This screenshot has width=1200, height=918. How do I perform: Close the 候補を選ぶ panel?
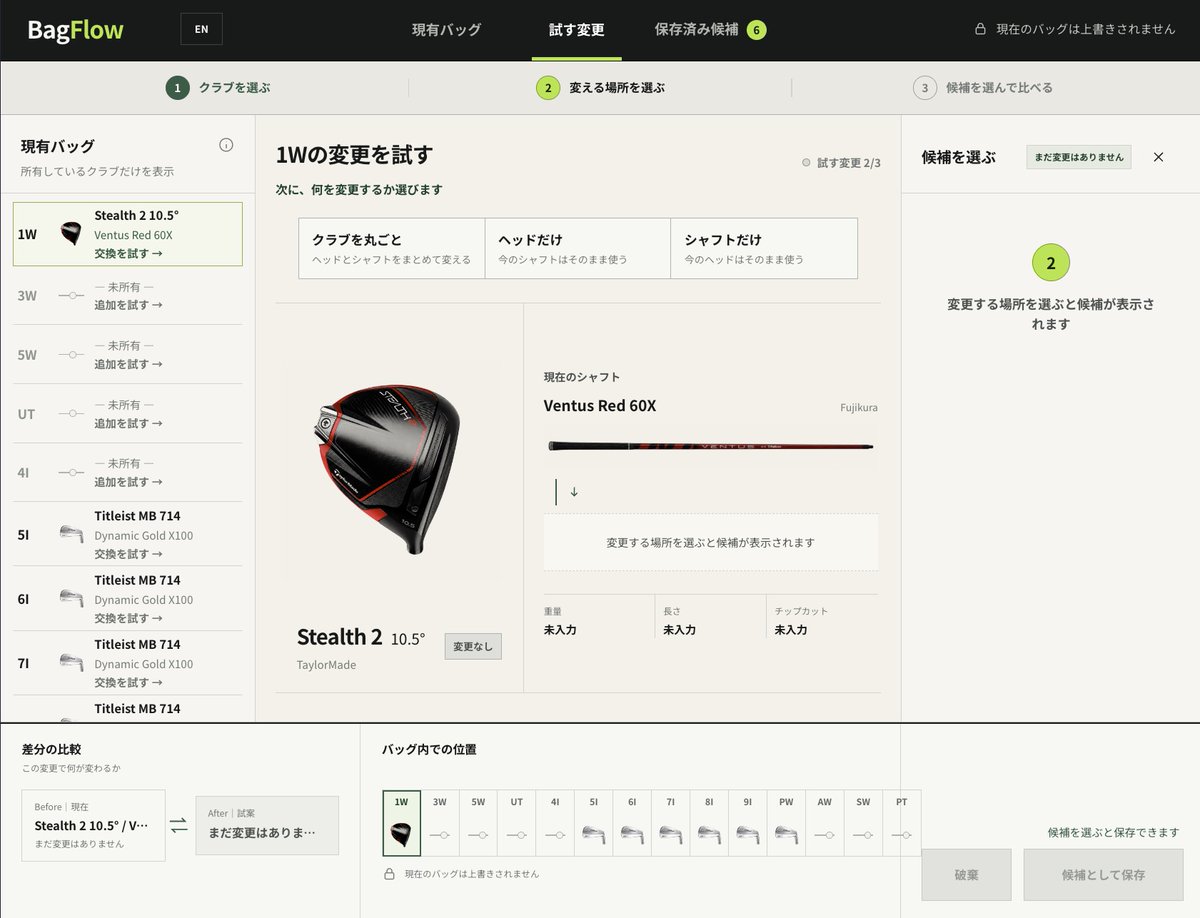pyautogui.click(x=1158, y=157)
